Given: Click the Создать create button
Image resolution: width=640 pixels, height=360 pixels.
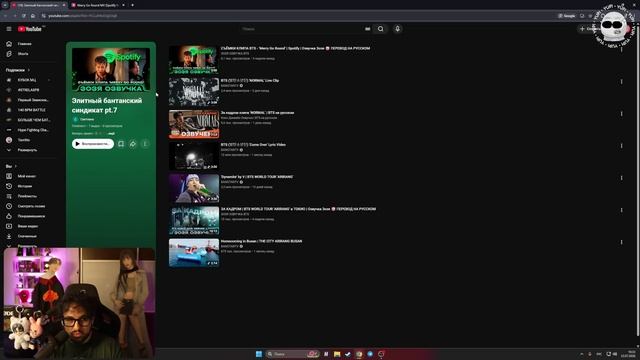Looking at the screenshot, I should (589, 29).
